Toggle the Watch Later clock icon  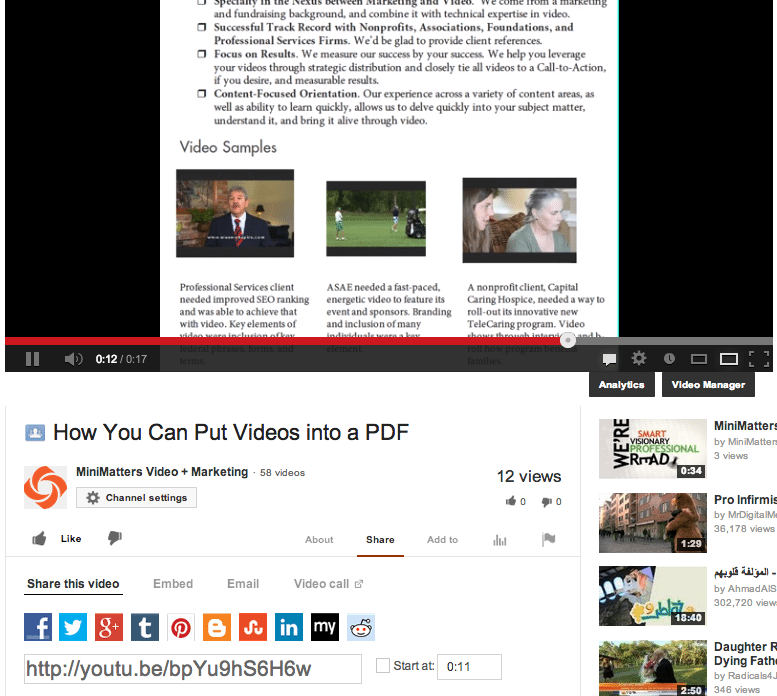[669, 359]
